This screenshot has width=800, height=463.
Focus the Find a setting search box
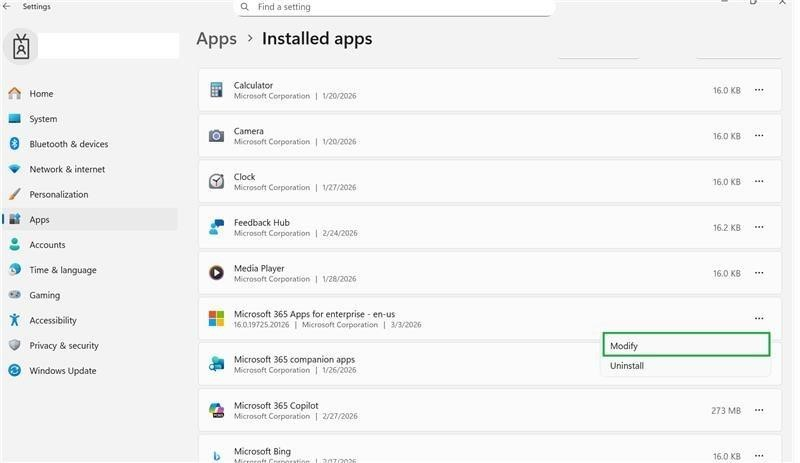pos(395,8)
